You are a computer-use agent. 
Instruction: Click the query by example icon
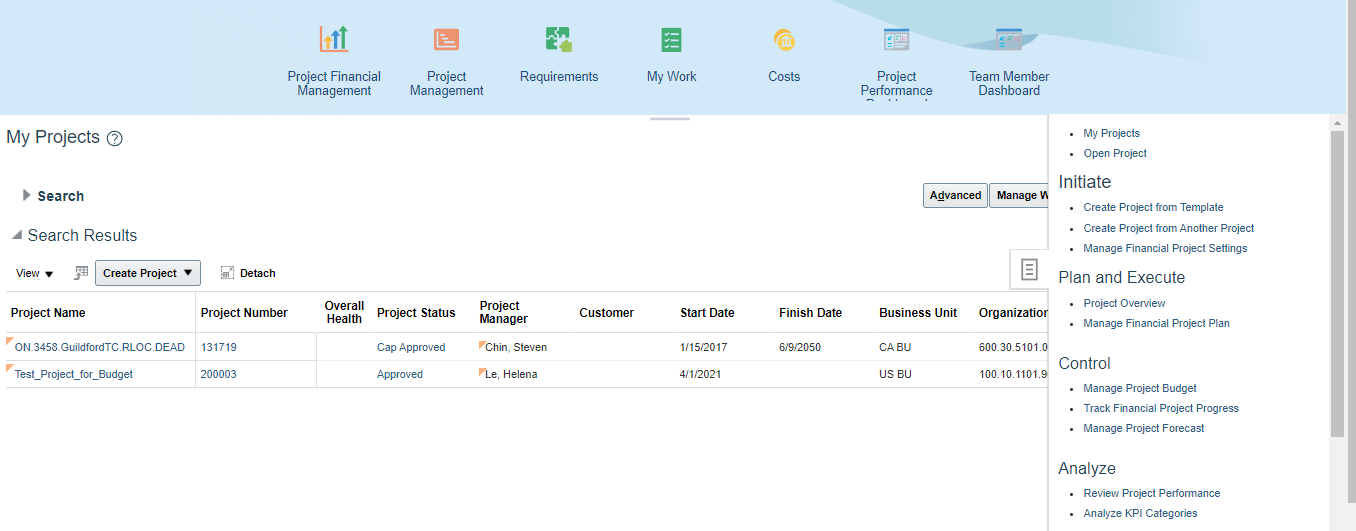pos(81,273)
